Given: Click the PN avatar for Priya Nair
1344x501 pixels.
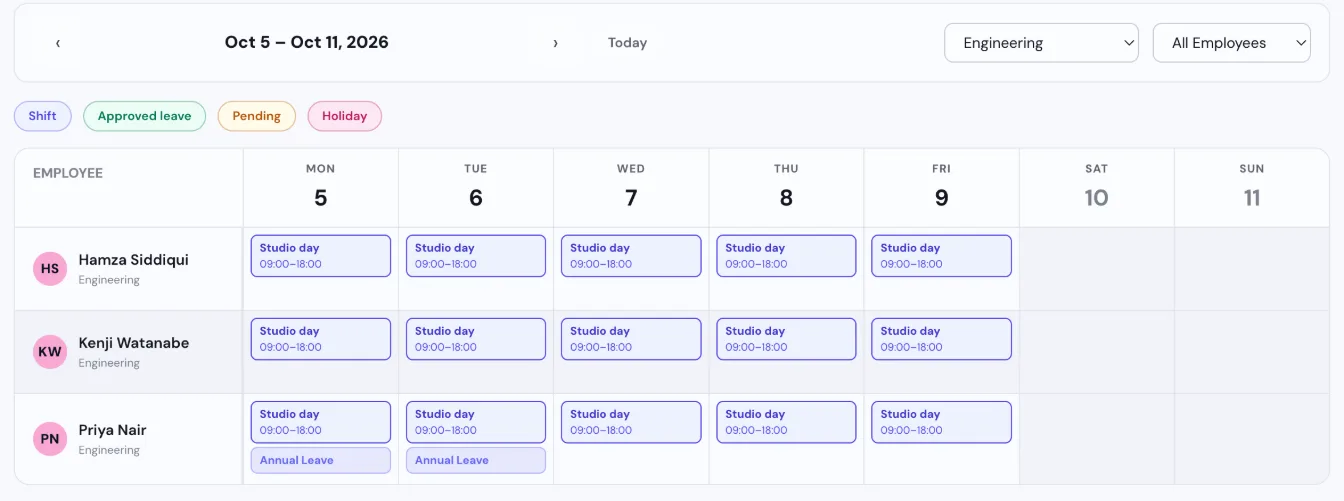Looking at the screenshot, I should (50, 439).
